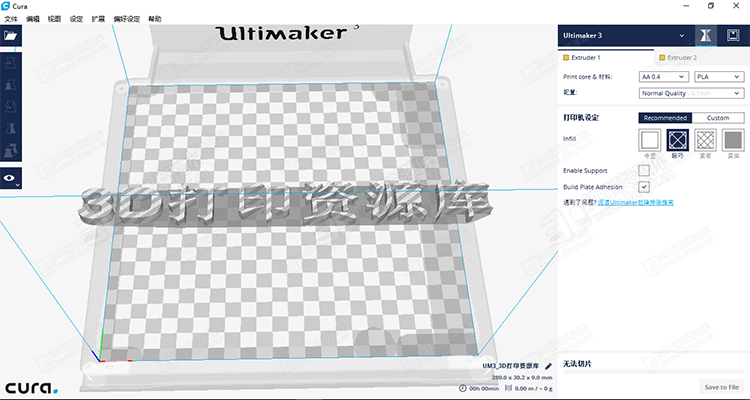Viewport: 750px width, 400px height.
Task: Select the dense (紧密) infill icon
Action: click(x=706, y=141)
